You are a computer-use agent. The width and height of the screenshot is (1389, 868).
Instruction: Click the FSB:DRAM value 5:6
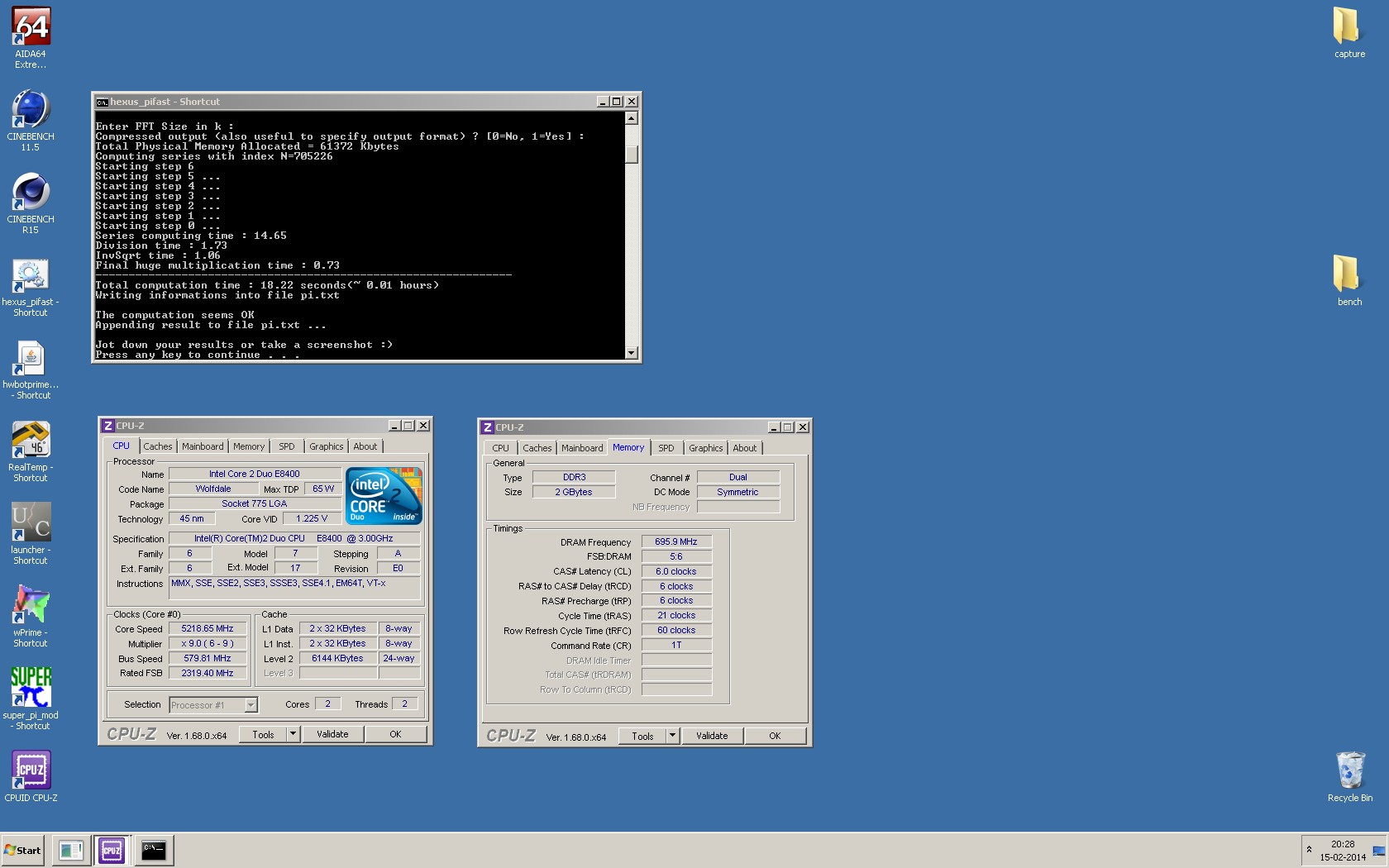click(x=676, y=557)
